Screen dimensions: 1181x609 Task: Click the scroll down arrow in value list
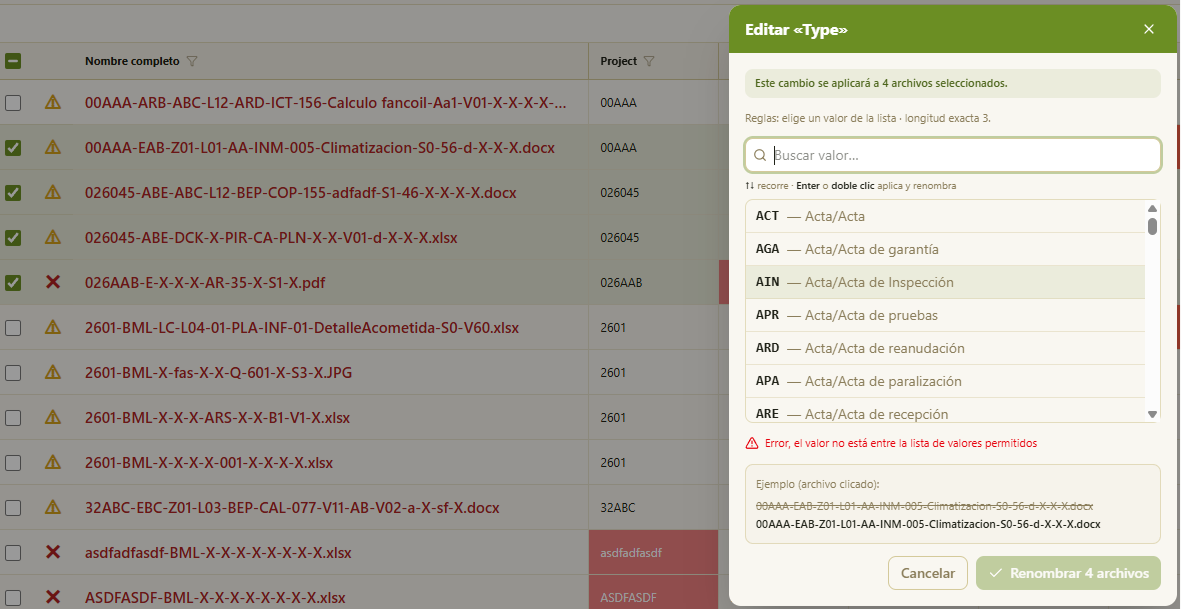point(1152,414)
